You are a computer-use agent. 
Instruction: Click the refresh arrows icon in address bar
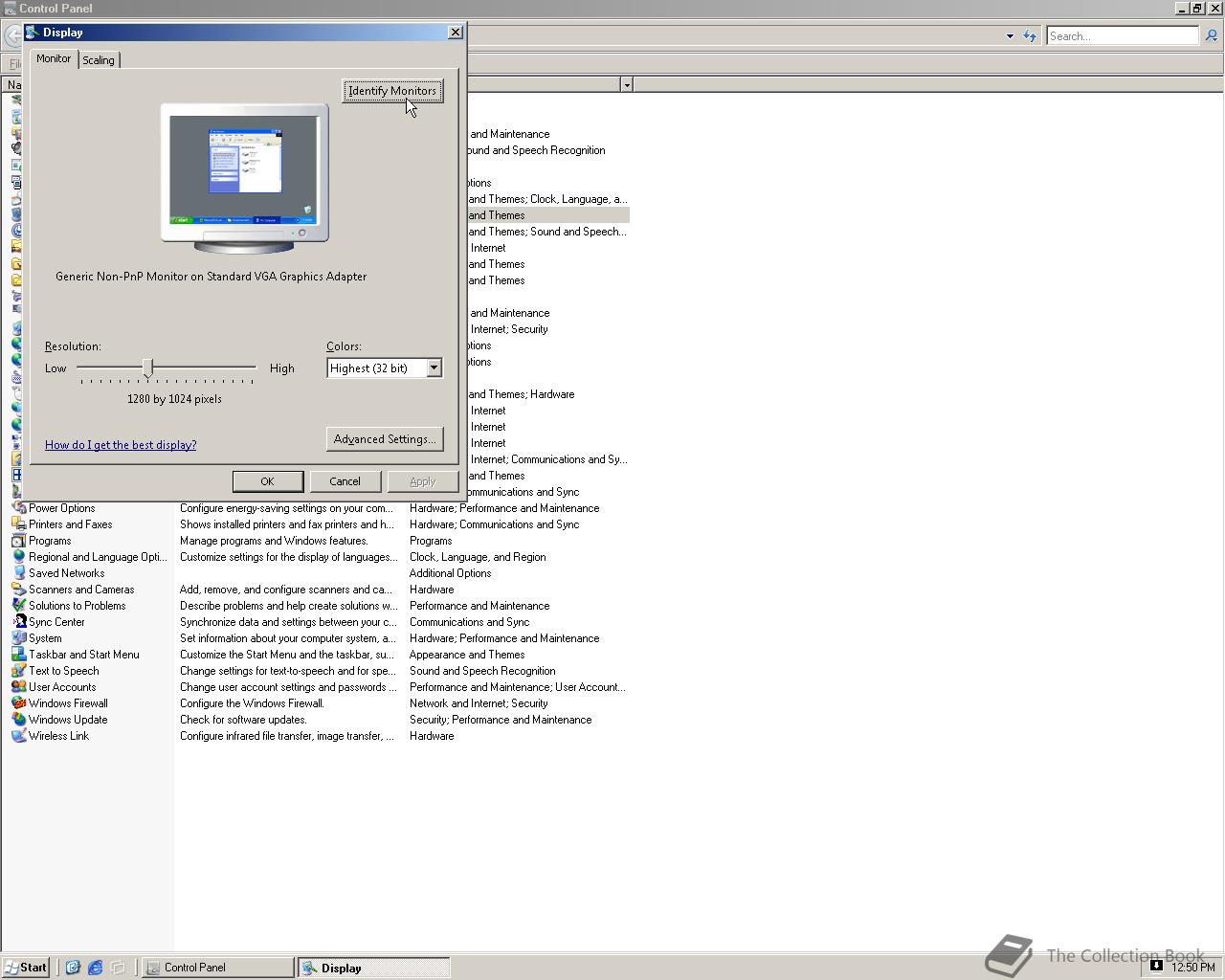pos(1030,36)
